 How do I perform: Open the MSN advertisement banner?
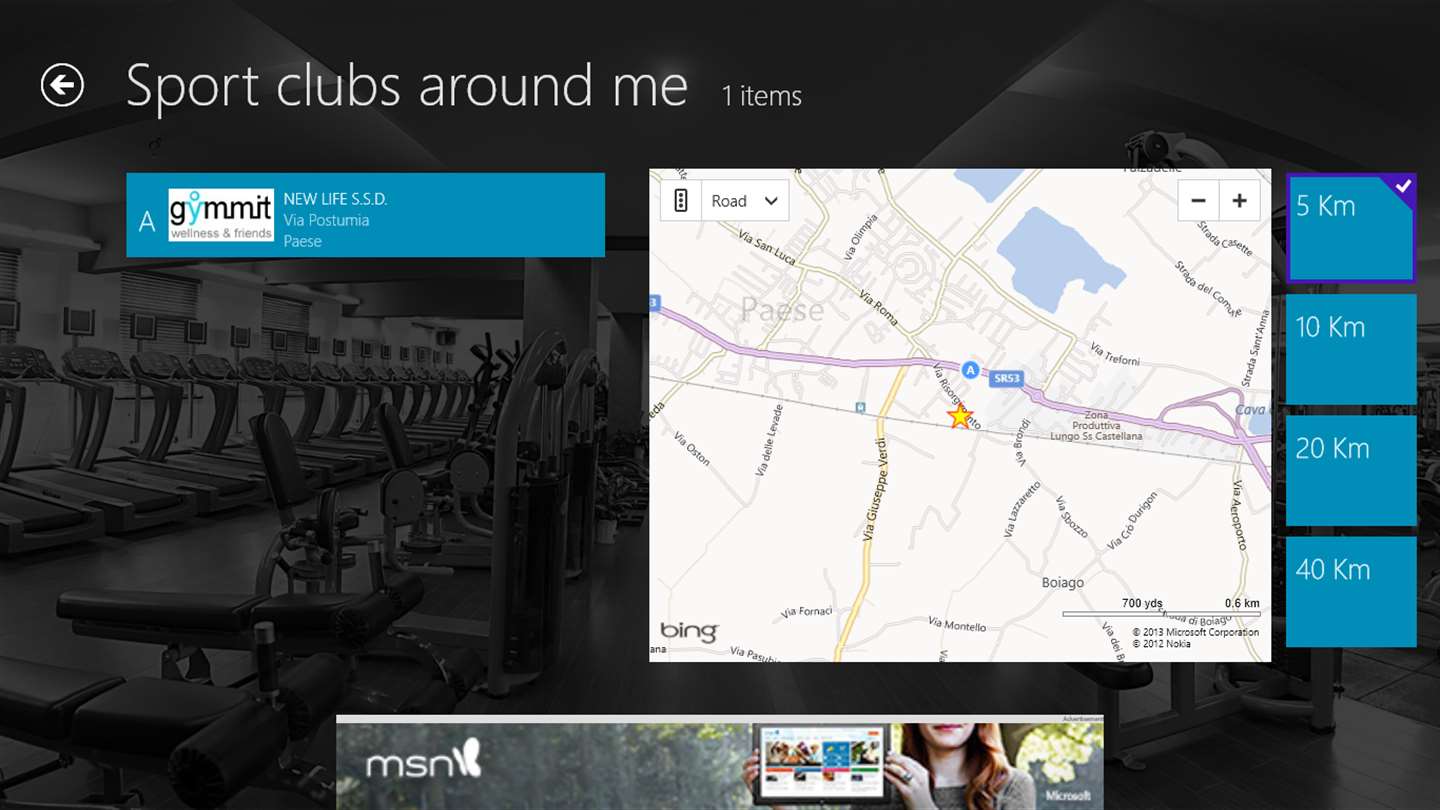pos(720,762)
